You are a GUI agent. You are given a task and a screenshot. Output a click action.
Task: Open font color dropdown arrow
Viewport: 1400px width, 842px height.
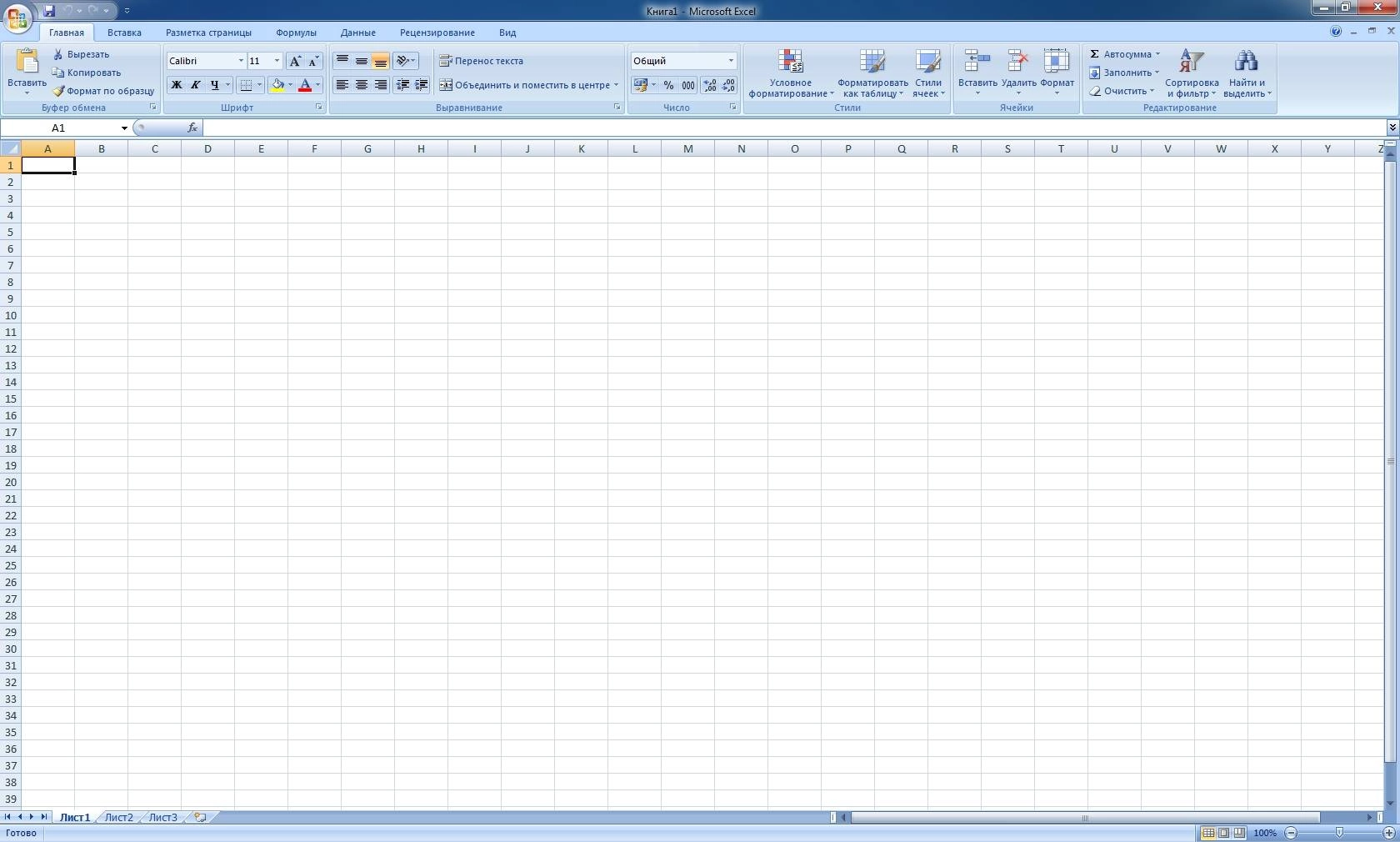point(317,85)
